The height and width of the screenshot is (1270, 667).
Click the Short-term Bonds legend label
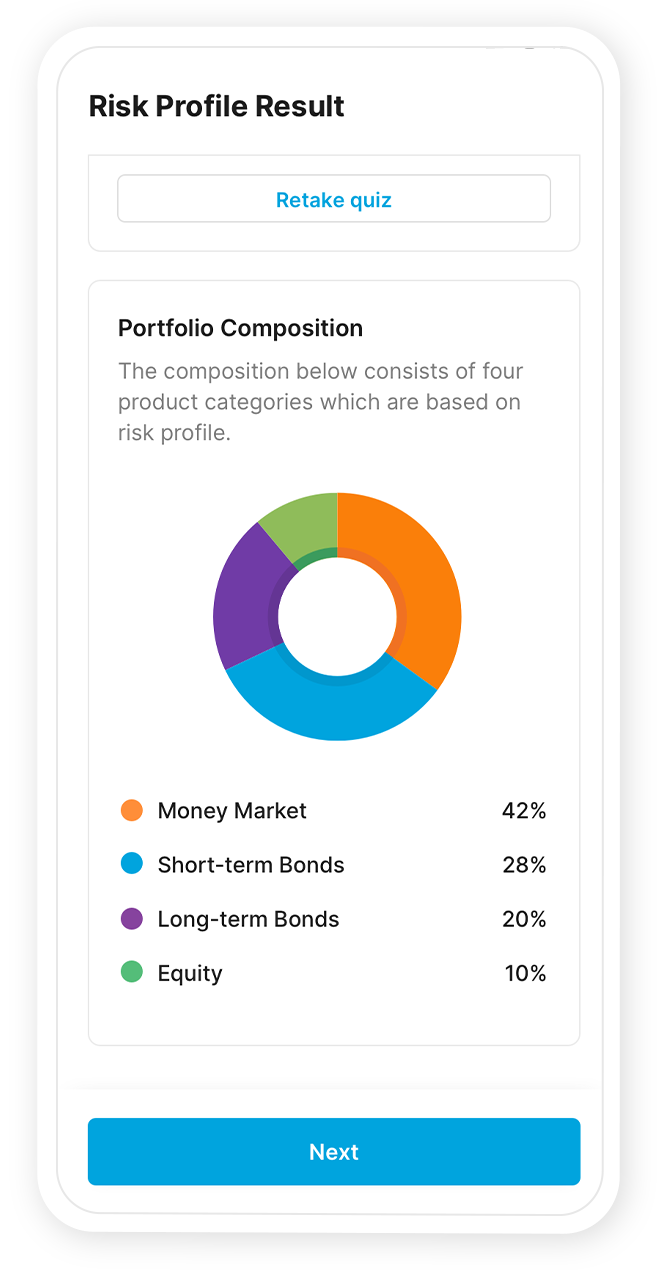(251, 865)
